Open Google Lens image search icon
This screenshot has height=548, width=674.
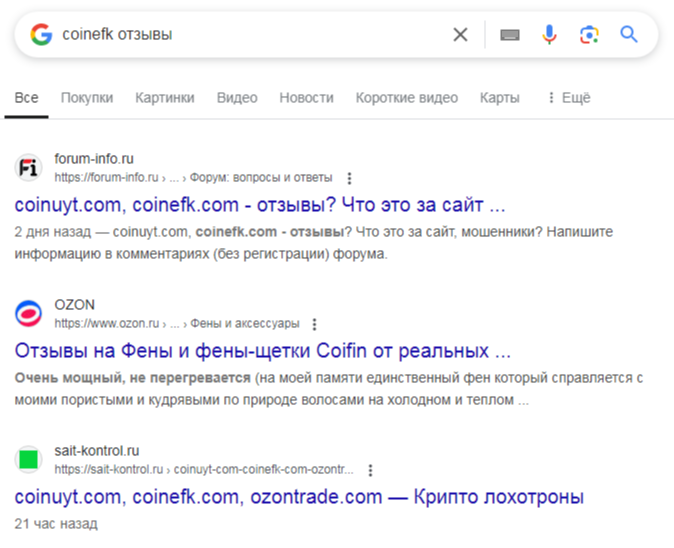(589, 34)
